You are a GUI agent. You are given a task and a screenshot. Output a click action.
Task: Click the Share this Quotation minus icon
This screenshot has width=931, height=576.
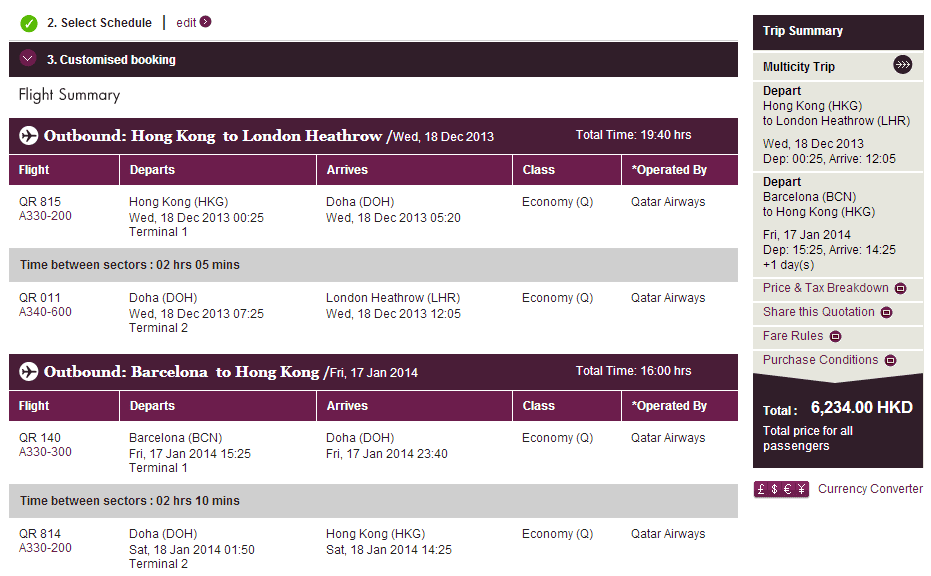click(886, 313)
